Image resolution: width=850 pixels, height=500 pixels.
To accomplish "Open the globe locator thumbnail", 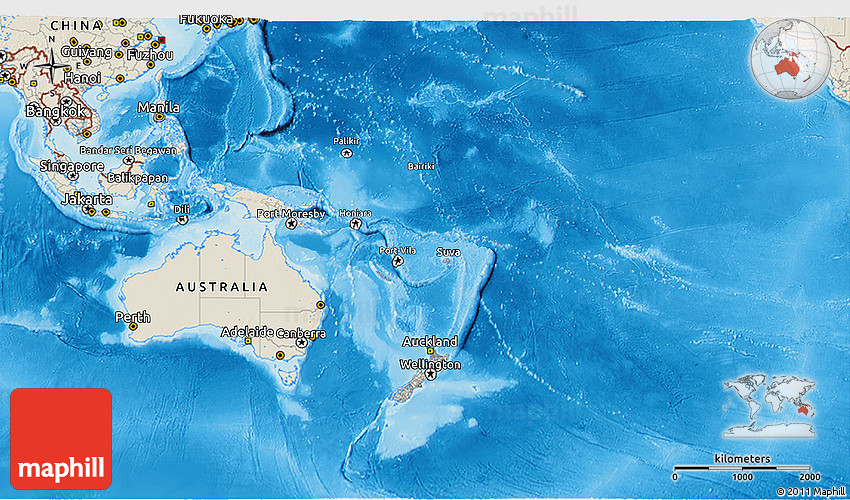I will pos(789,60).
